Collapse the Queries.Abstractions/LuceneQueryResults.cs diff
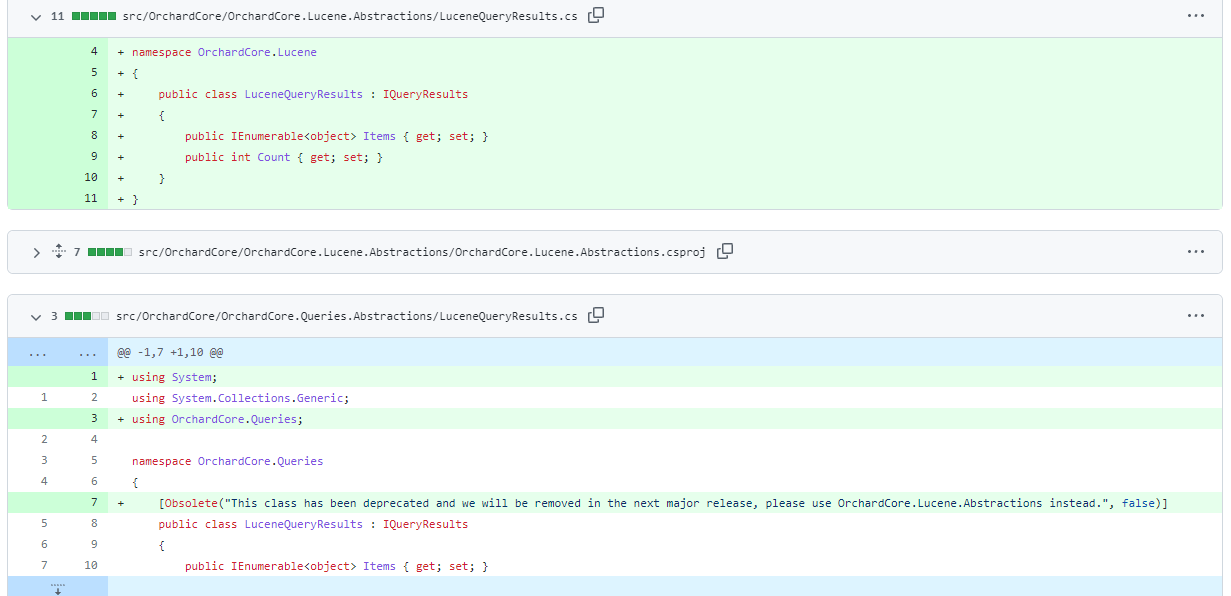Viewport: 1231px width, 596px height. point(36,316)
